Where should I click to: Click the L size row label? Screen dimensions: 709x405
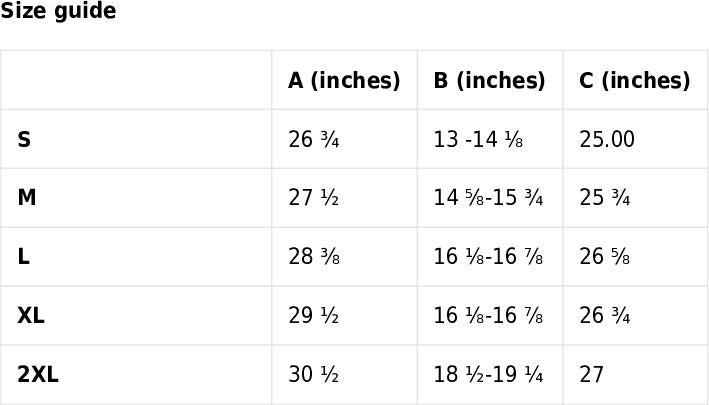tap(24, 257)
